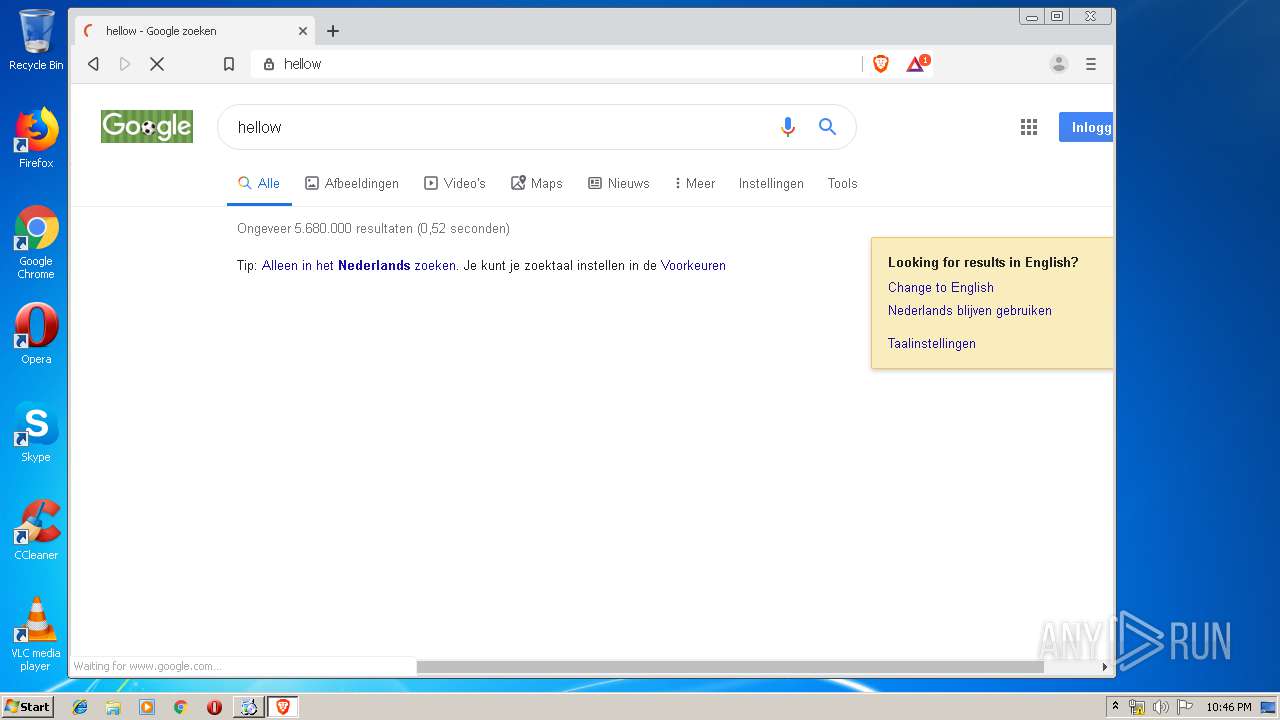Open the Brave Shields lion icon
The width and height of the screenshot is (1280, 720).
881,64
